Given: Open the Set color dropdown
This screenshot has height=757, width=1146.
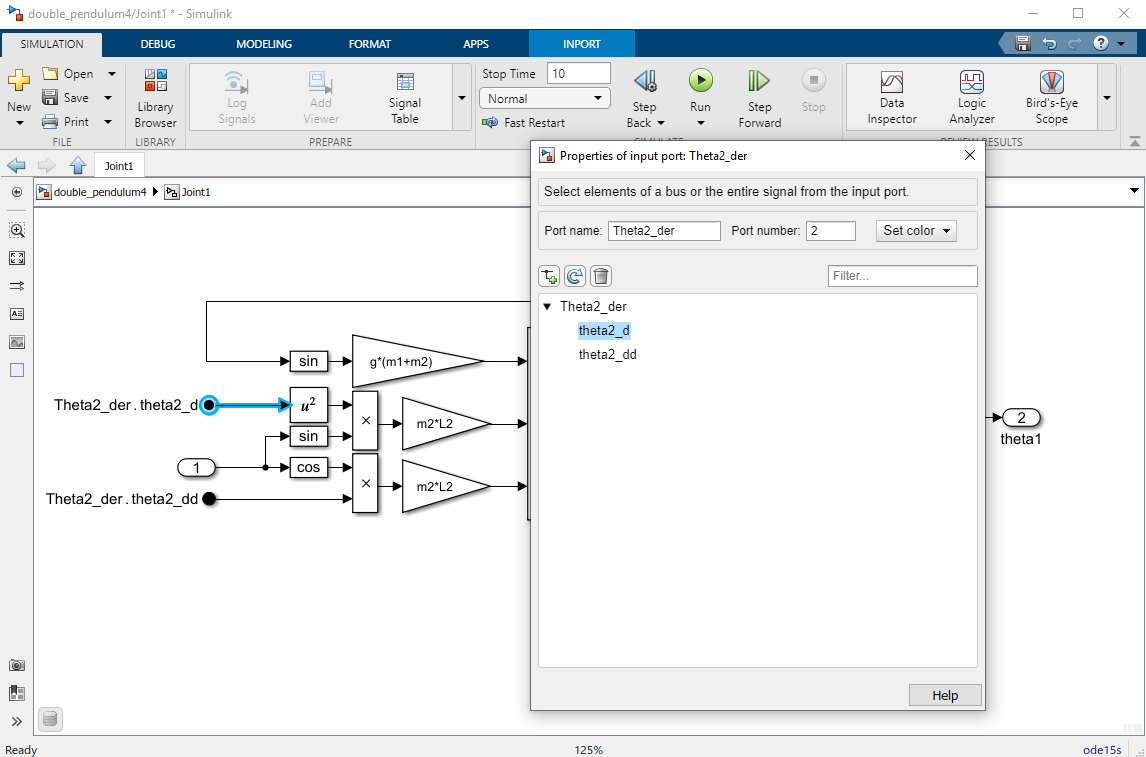Looking at the screenshot, I should point(916,231).
